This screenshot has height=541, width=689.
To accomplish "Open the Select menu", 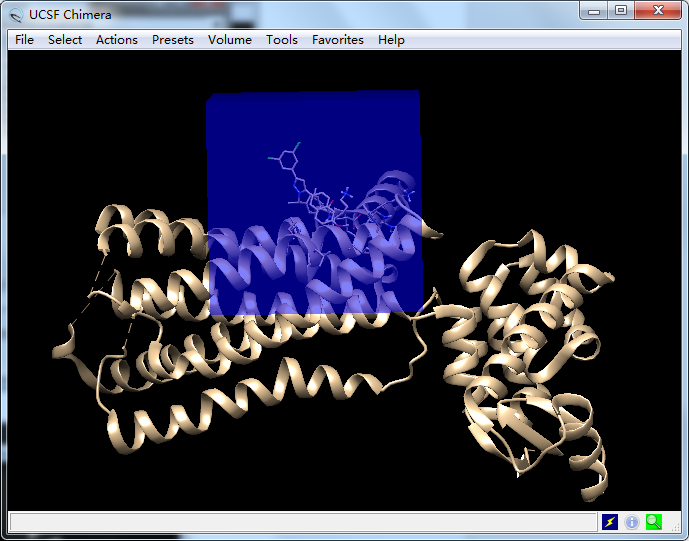I will click(x=65, y=40).
